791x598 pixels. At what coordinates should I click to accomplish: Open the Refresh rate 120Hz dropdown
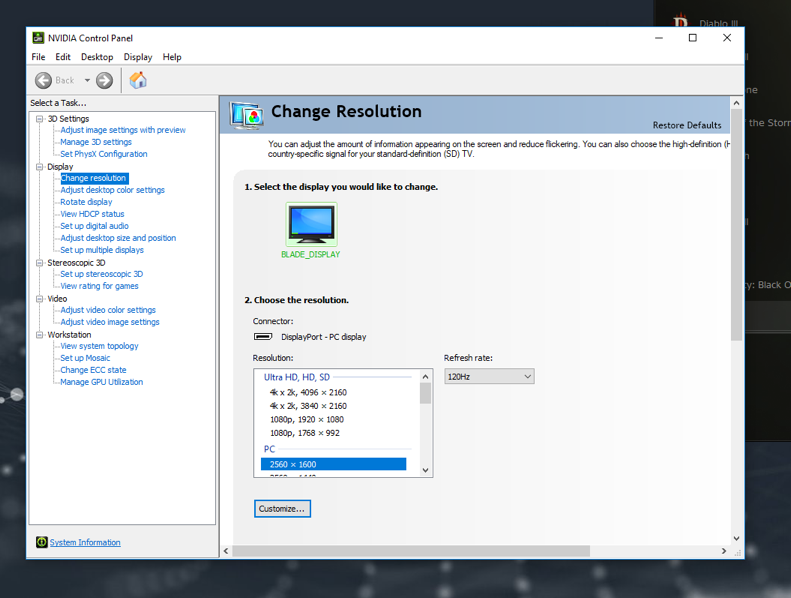point(489,376)
